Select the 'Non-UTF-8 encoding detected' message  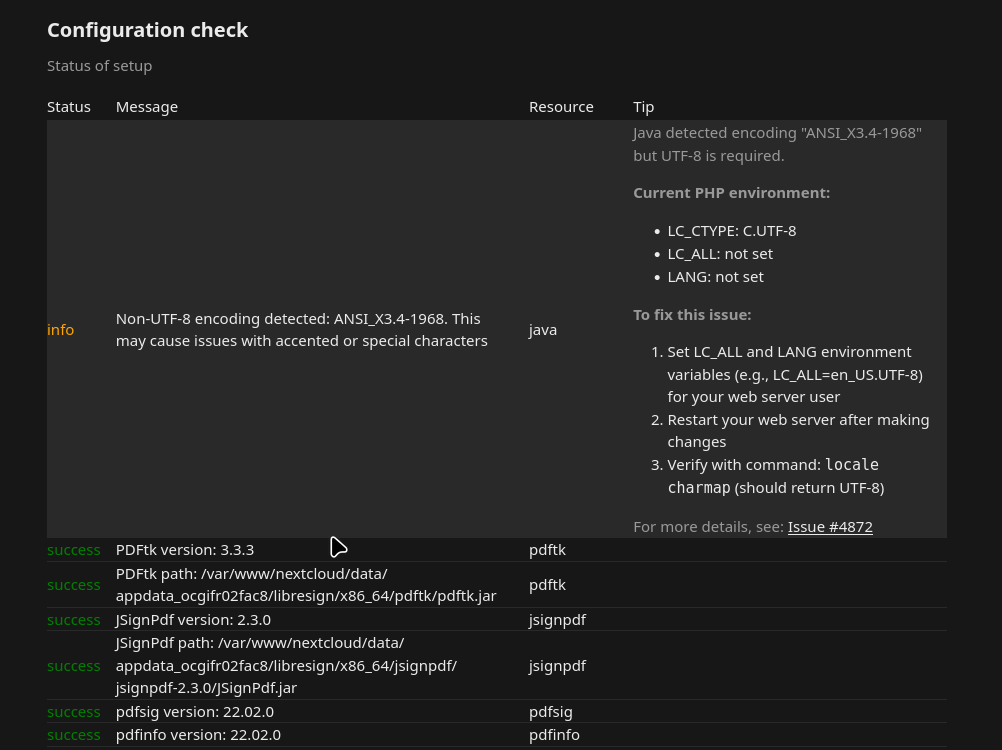[x=302, y=330]
